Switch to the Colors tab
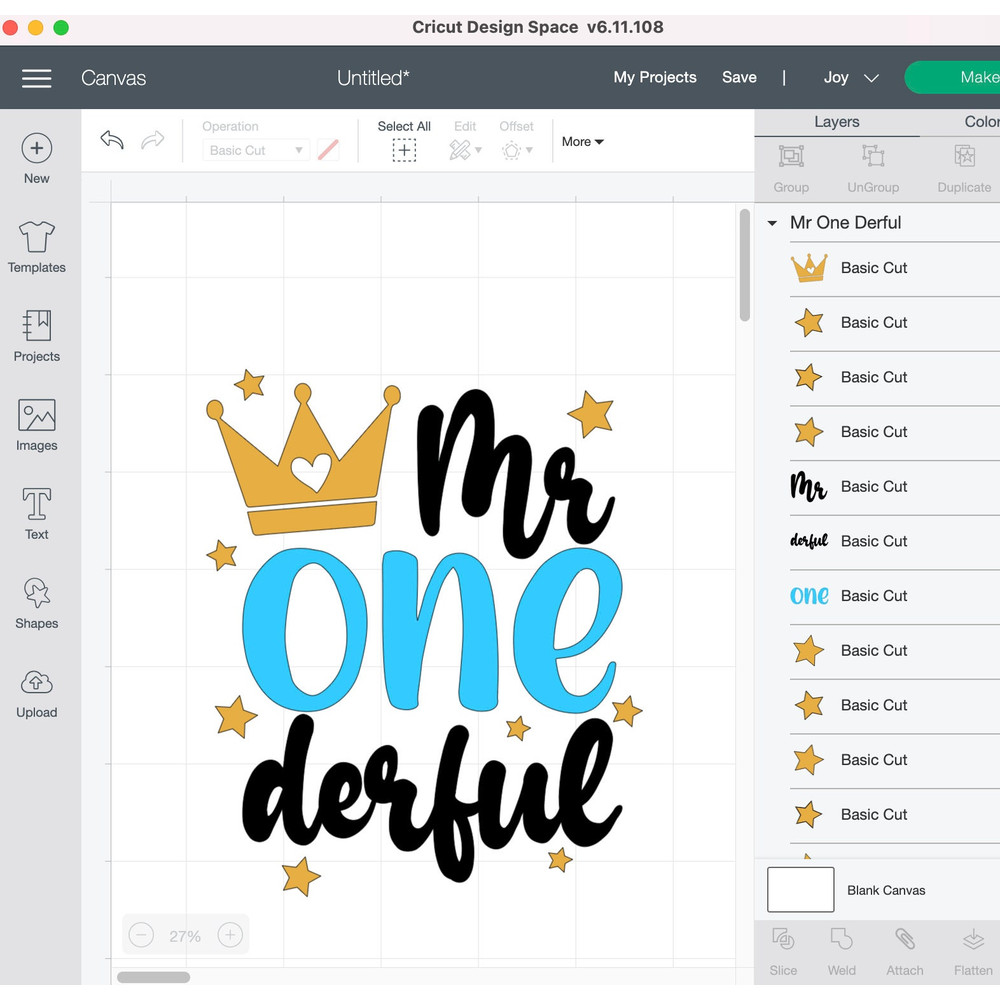Viewport: 1000px width, 1000px height. click(980, 121)
